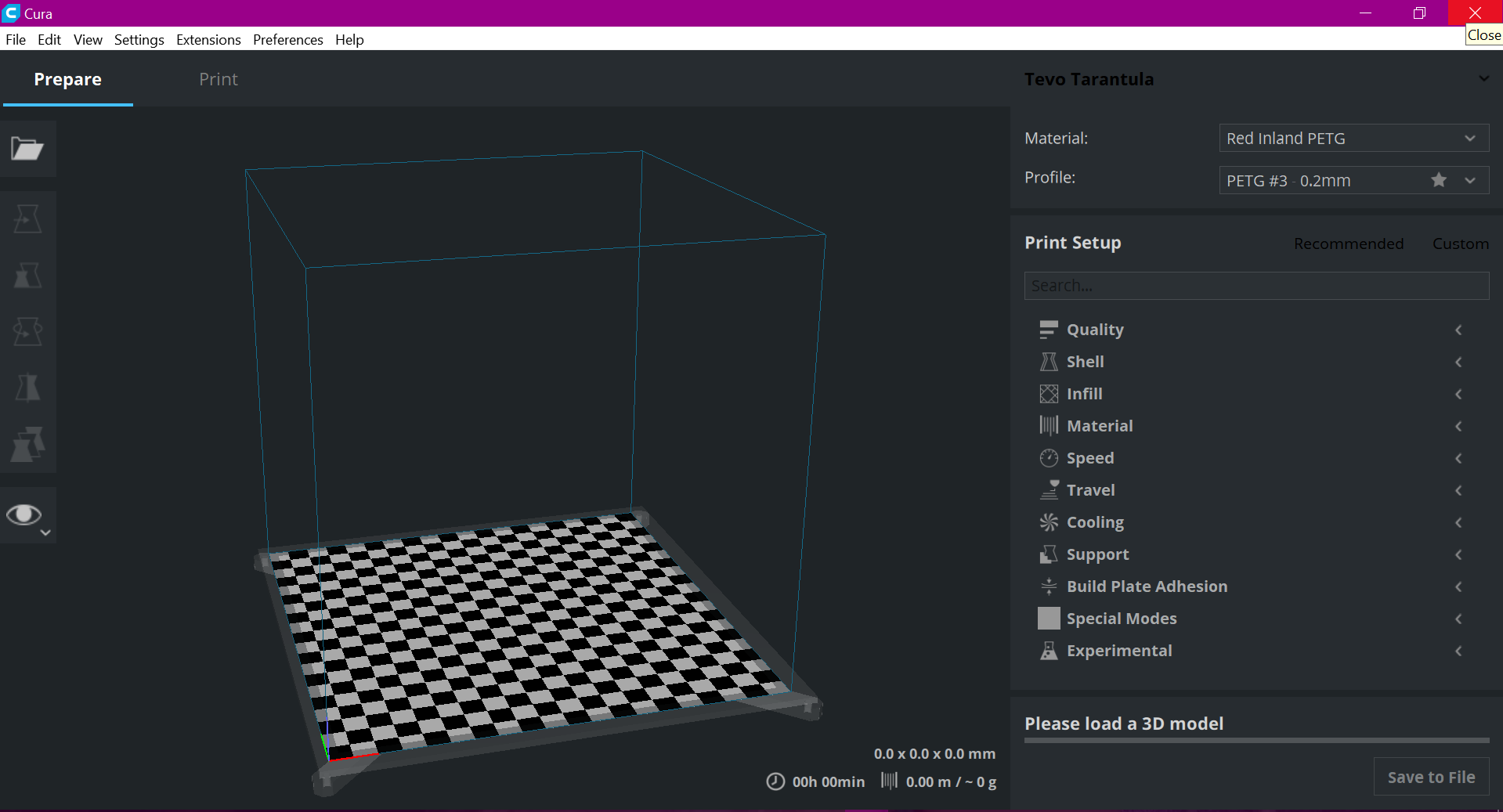Click the profile star icon
The image size is (1503, 812).
1439,180
